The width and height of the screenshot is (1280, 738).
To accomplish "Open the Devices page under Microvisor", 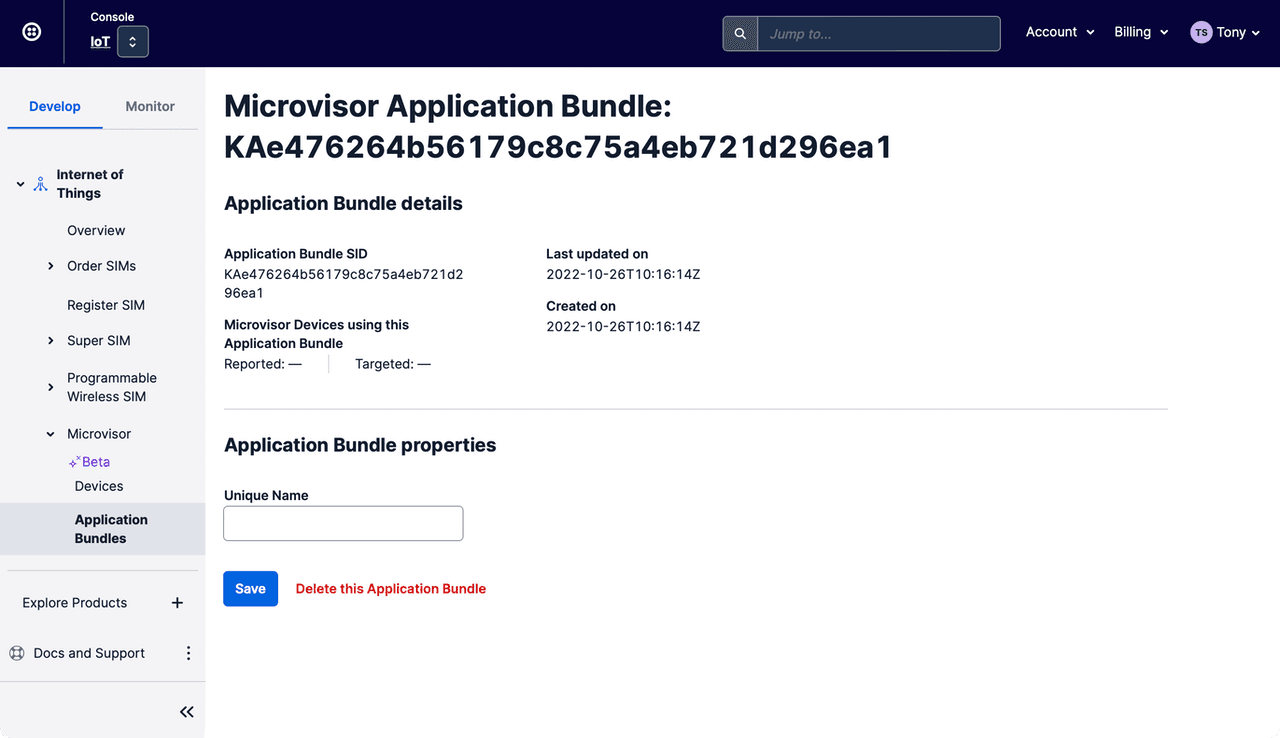I will click(x=98, y=485).
